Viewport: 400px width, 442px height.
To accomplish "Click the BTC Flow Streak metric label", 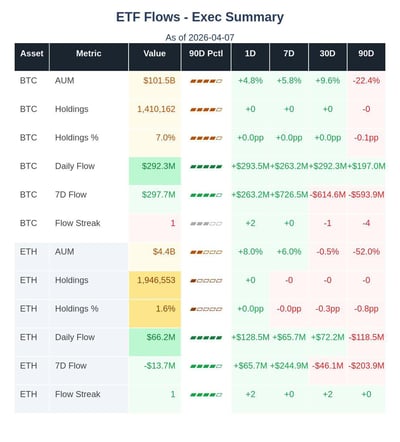I will coord(78,223).
